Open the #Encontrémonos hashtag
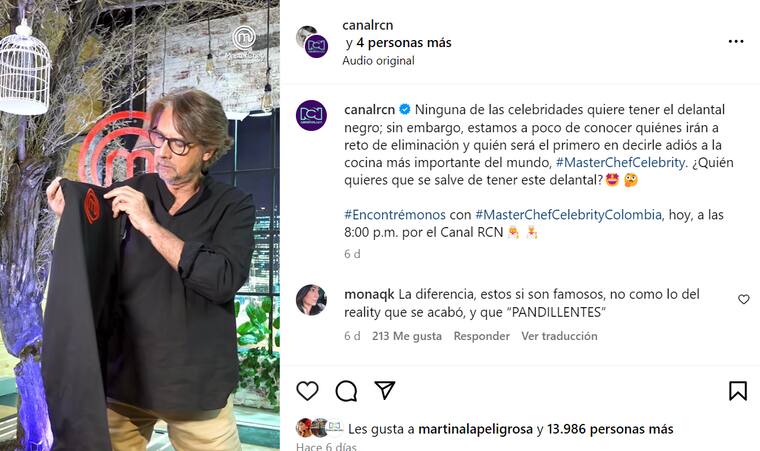 coord(395,214)
